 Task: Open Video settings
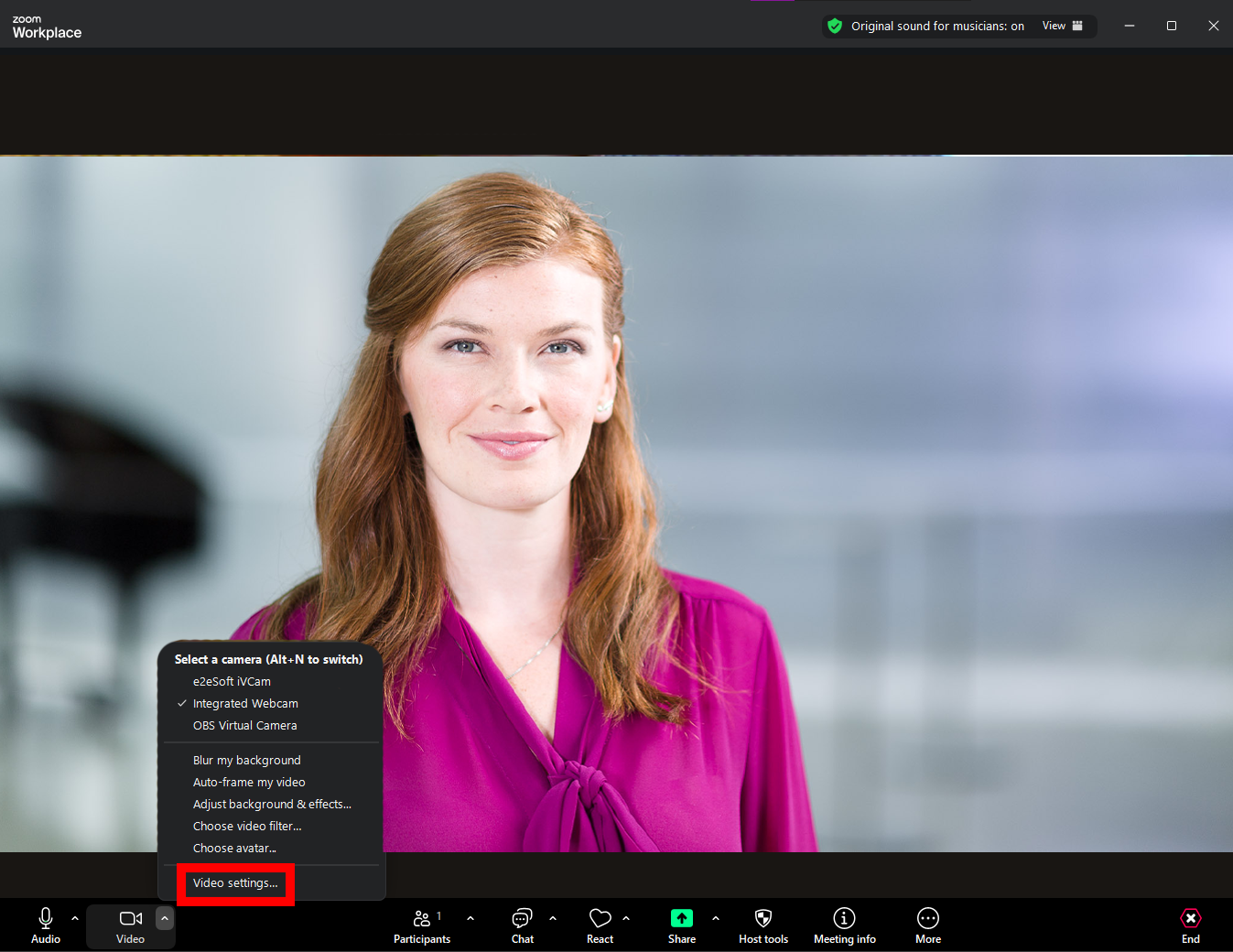(235, 882)
